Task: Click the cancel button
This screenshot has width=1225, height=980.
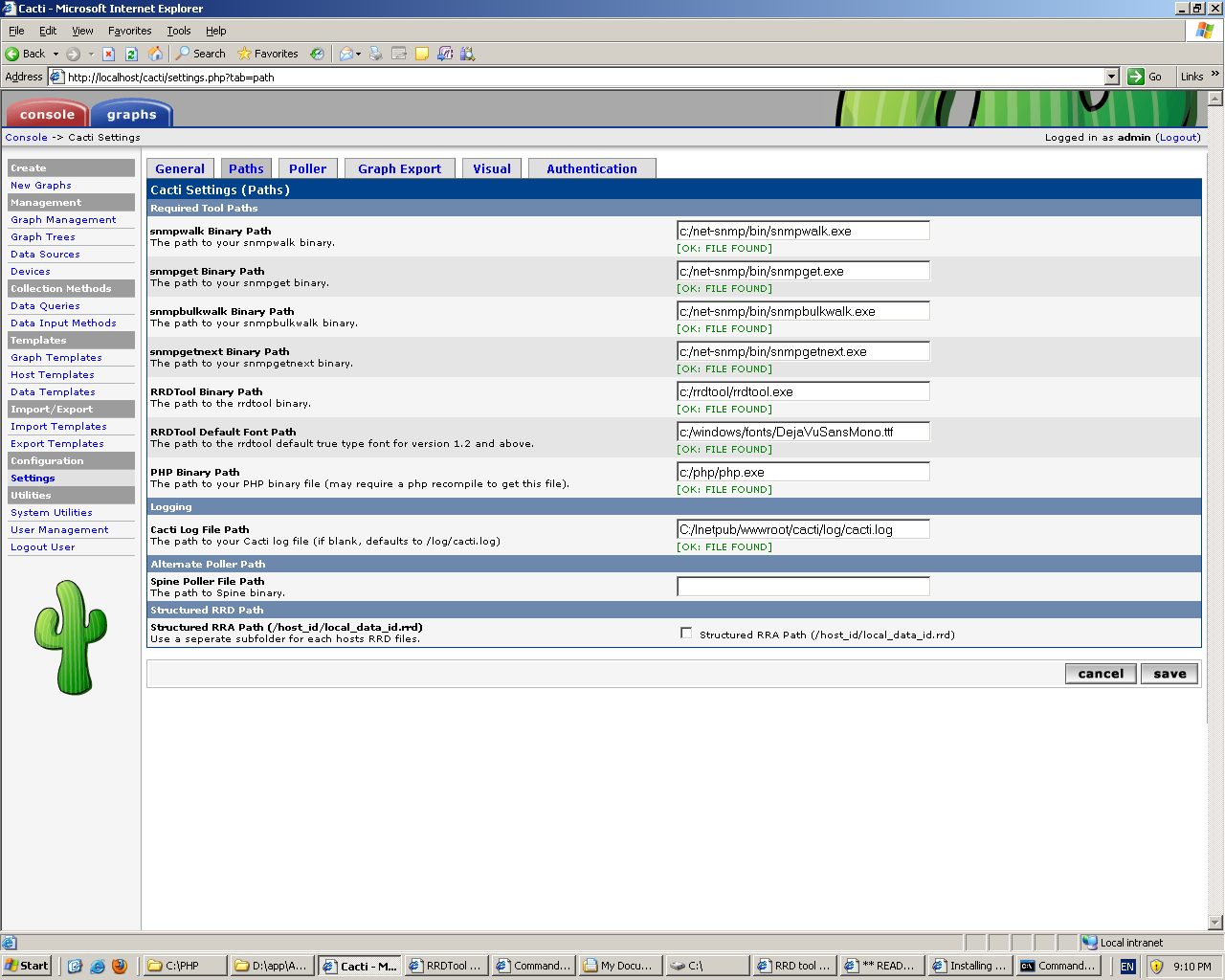Action: click(1101, 674)
